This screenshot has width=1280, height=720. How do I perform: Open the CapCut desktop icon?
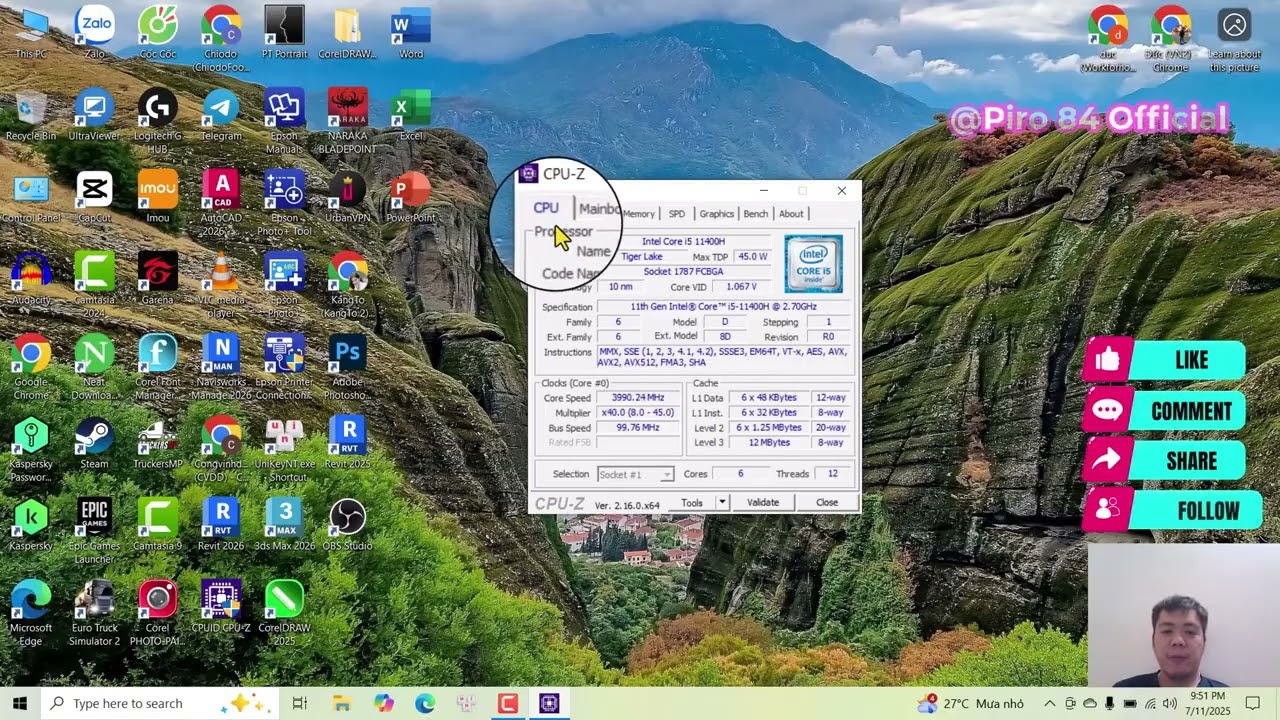94,197
